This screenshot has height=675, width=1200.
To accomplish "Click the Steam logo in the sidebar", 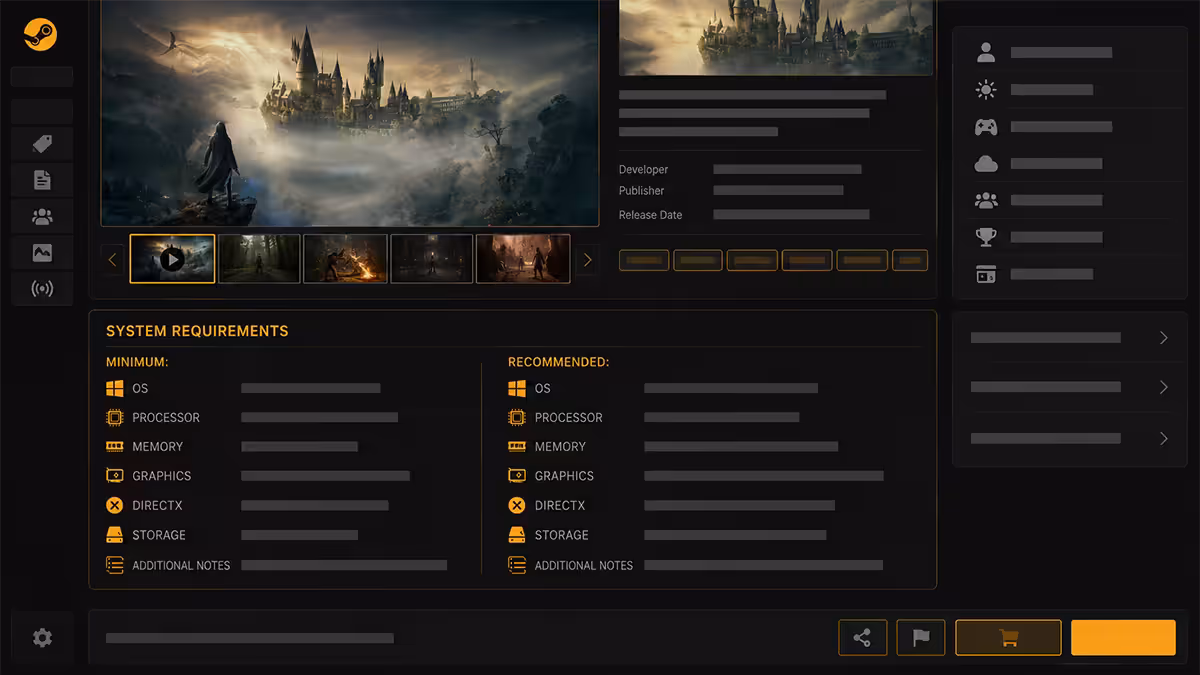I will [41, 34].
